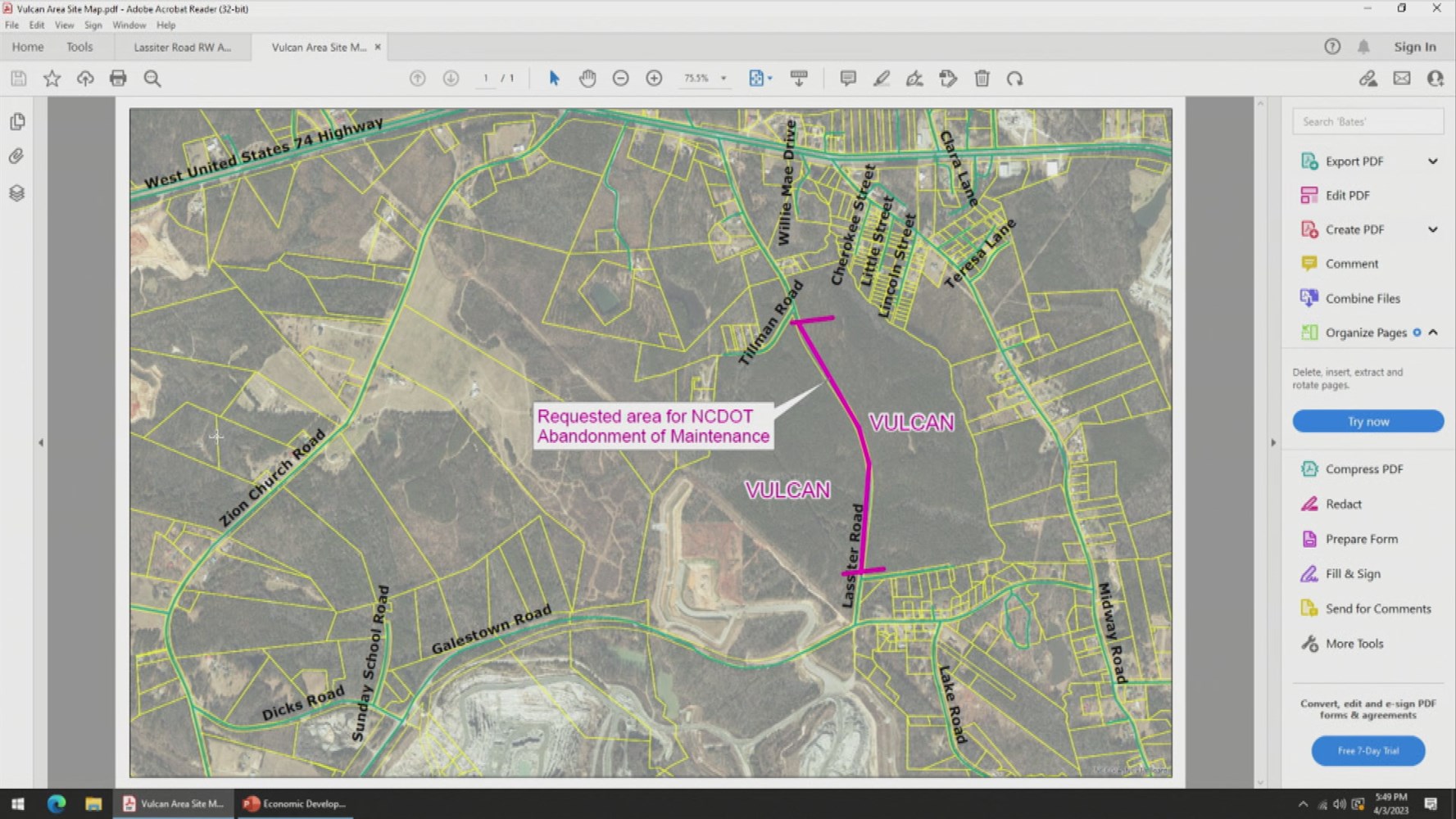
Task: Collapse Organize Pages section chevron
Action: pyautogui.click(x=1433, y=333)
